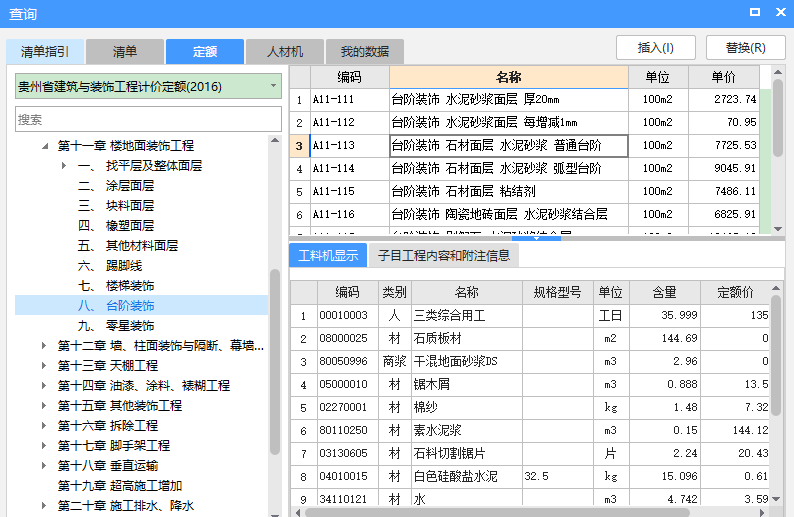The height and width of the screenshot is (517, 794).
Task: Open the 人材机 tab
Action: [285, 52]
